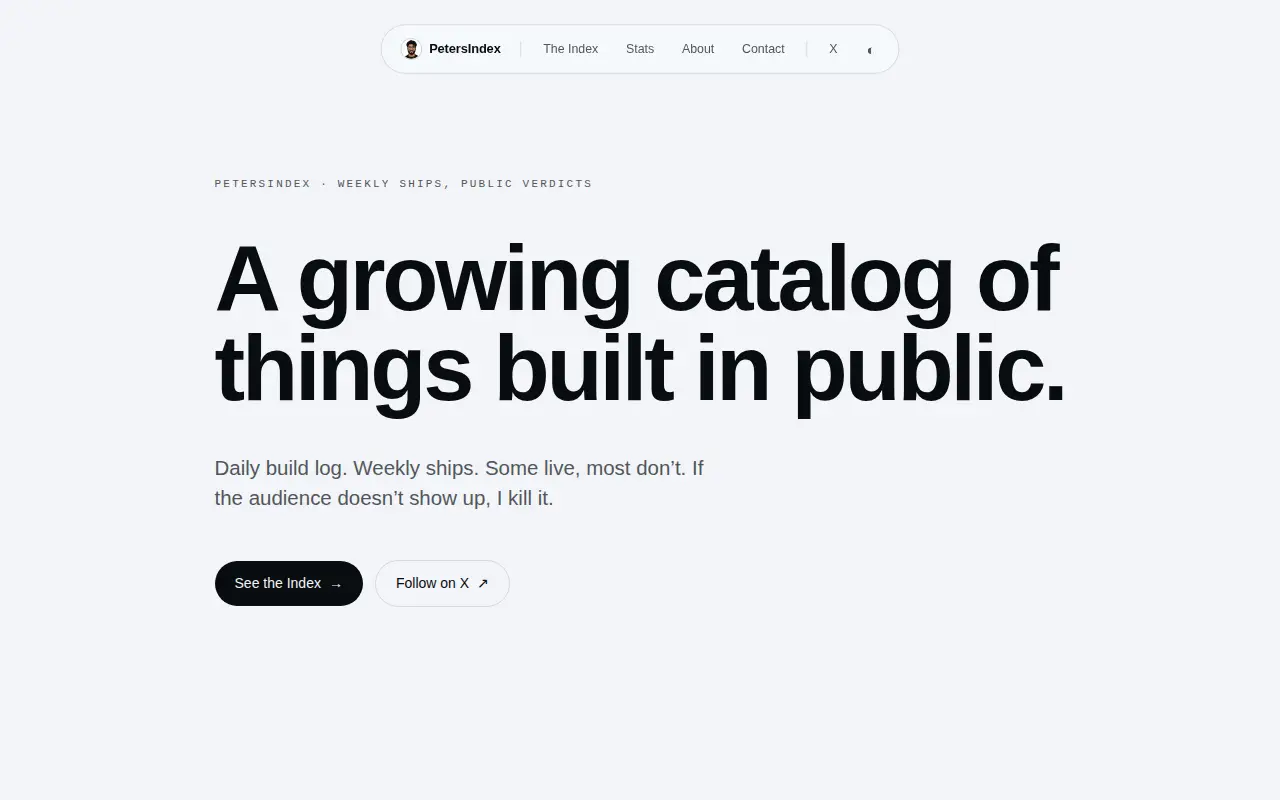Click the See the Index button
The image size is (1280, 800).
point(289,583)
